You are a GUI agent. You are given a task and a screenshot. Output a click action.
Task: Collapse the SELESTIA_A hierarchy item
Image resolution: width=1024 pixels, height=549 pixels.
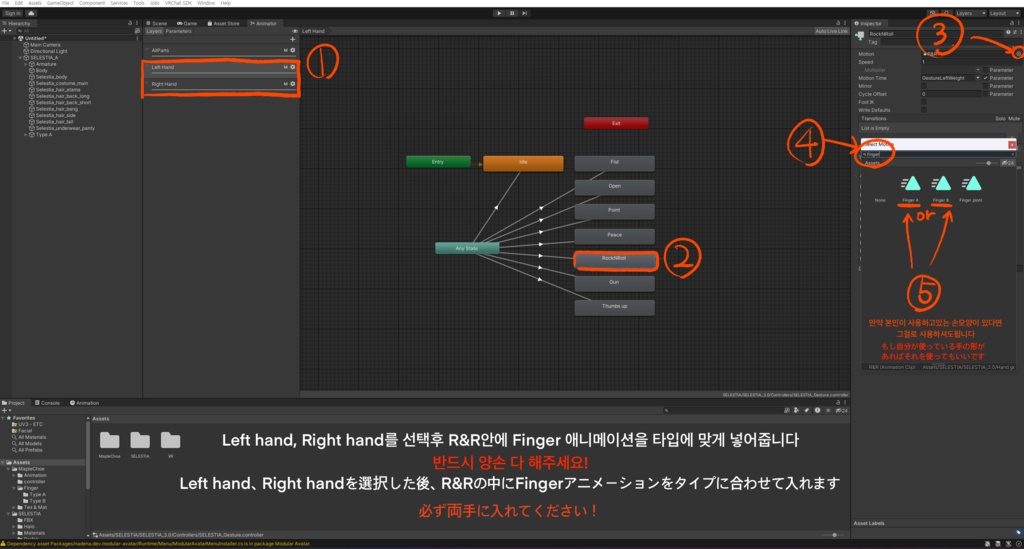[20, 57]
